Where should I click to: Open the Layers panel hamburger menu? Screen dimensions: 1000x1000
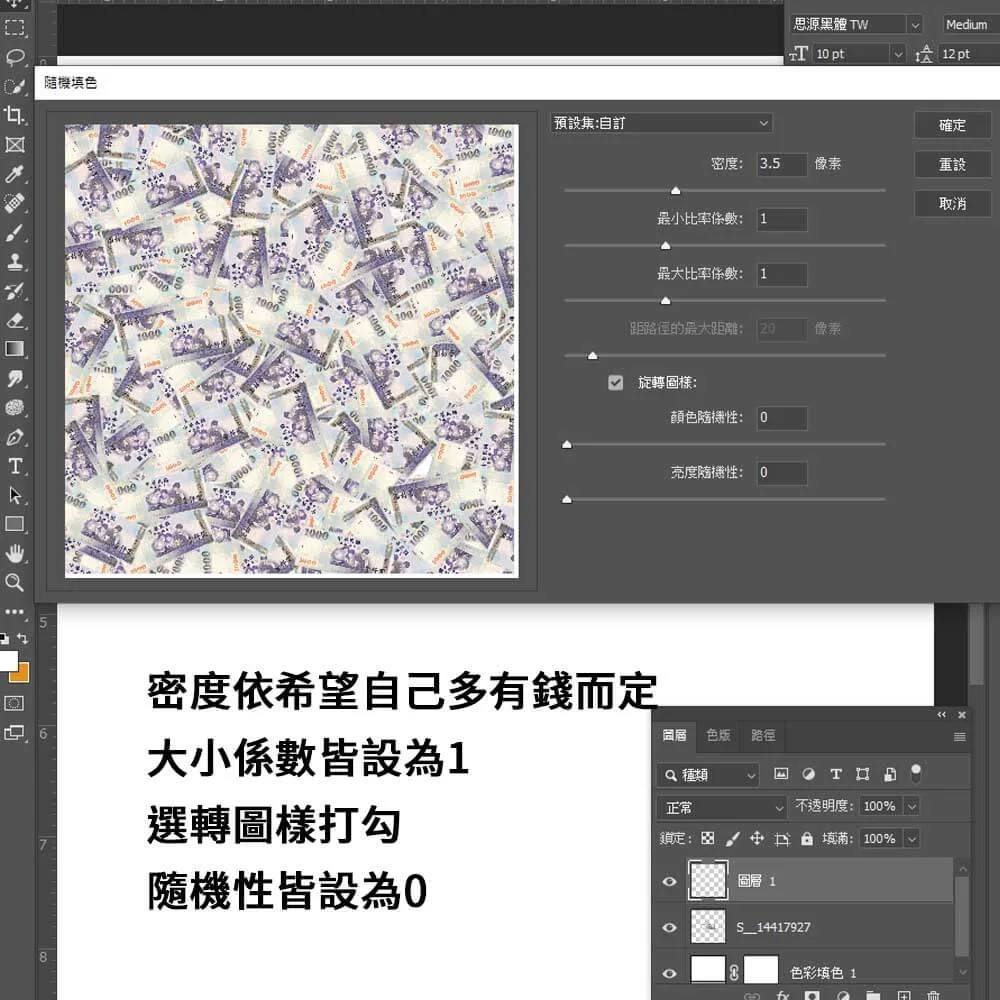(959, 737)
